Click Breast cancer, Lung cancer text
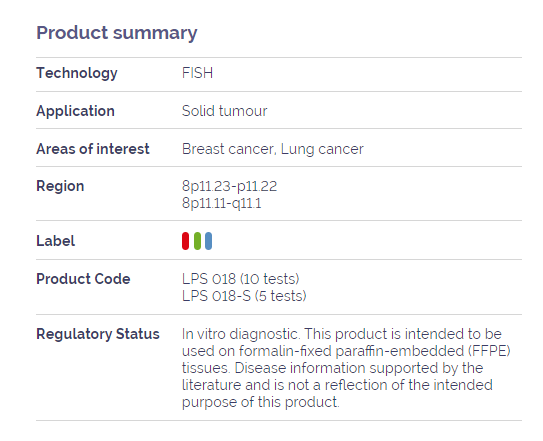543x441 pixels. coord(273,149)
